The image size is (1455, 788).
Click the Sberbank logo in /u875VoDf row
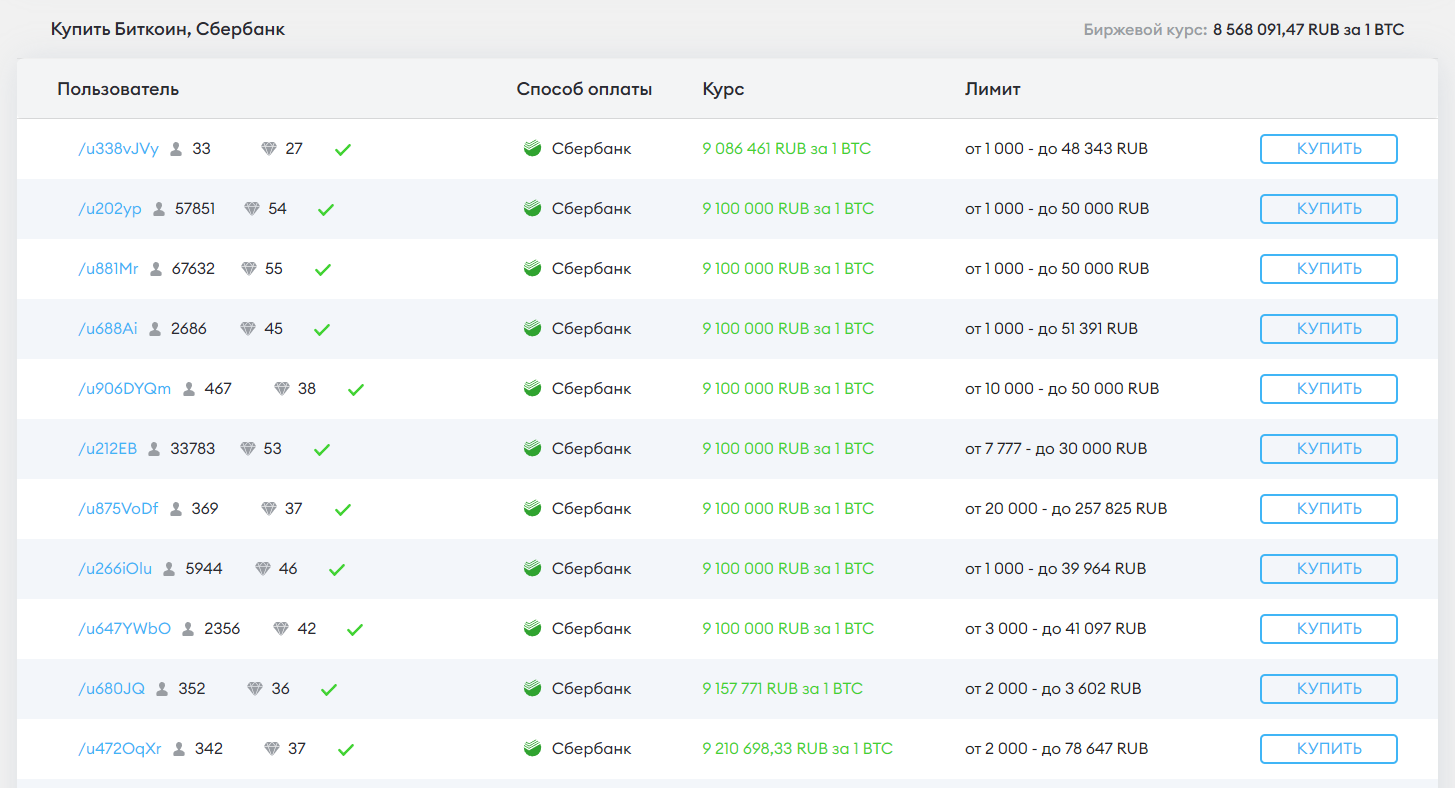[x=532, y=509]
